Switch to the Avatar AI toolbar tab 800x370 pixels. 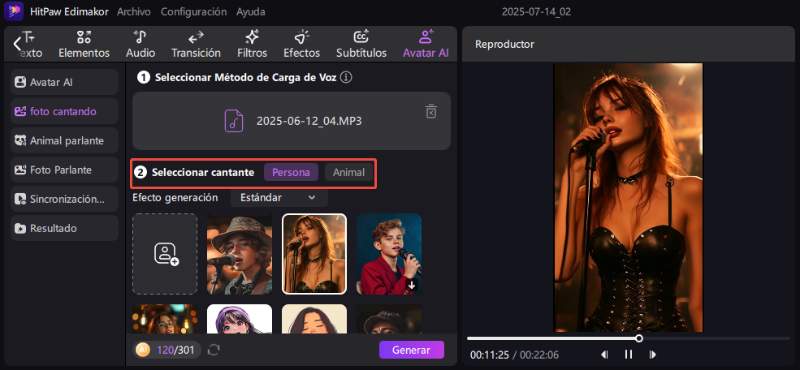pos(426,44)
